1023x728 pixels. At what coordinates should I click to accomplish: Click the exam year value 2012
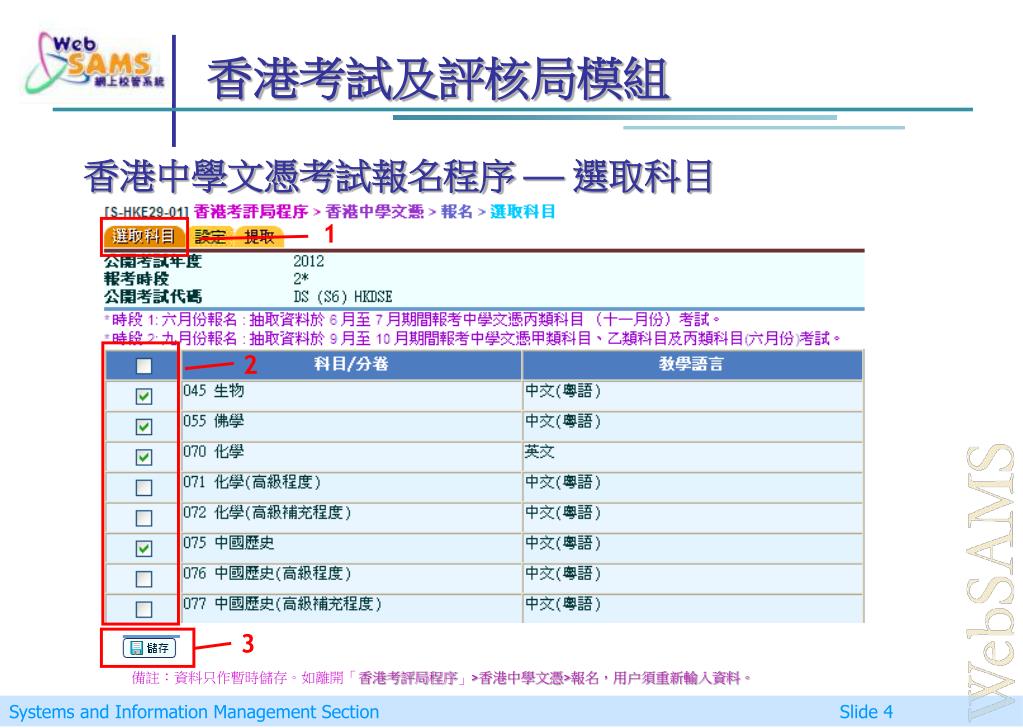(309, 262)
